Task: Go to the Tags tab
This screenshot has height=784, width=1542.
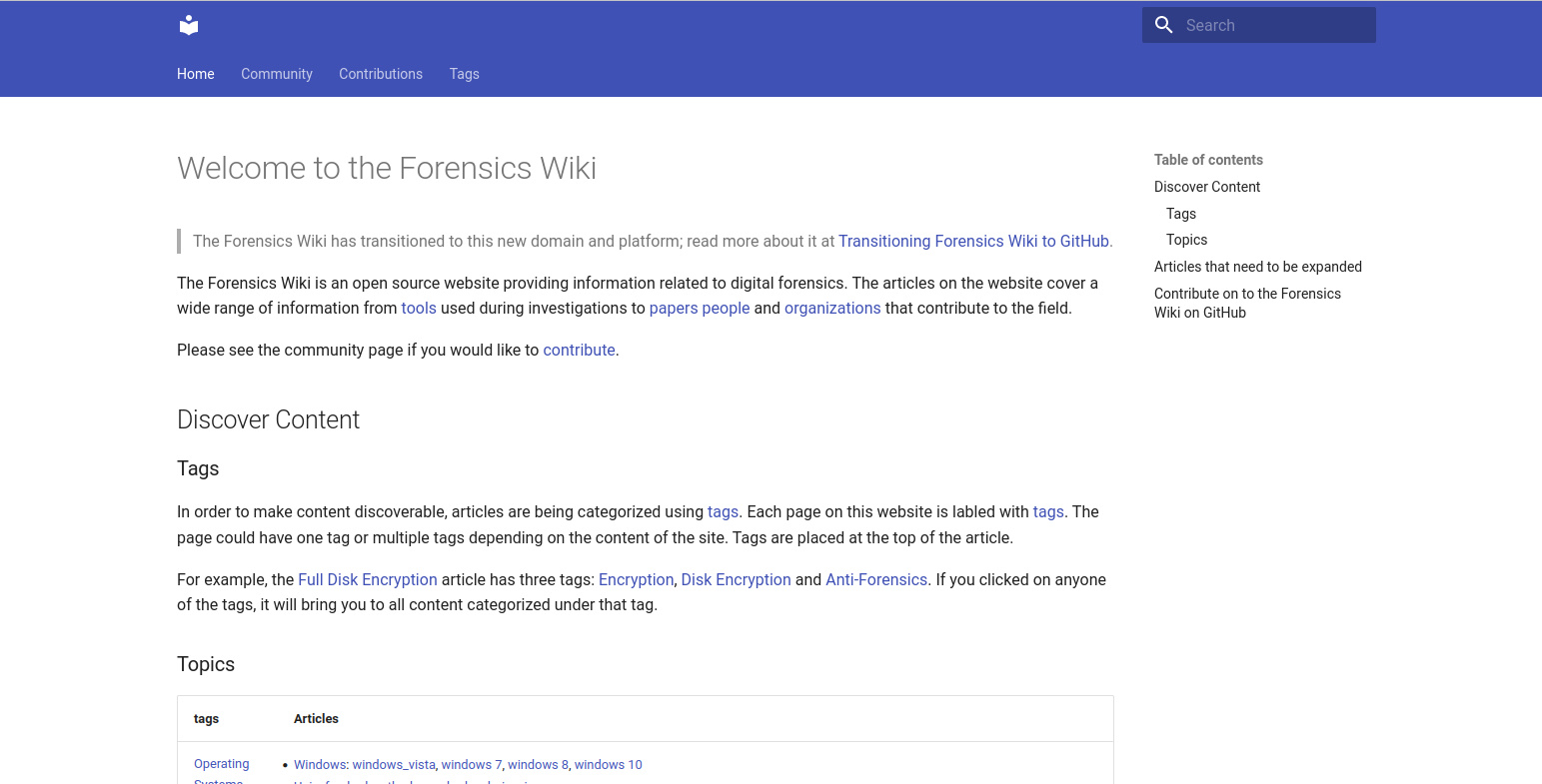Action: click(464, 74)
